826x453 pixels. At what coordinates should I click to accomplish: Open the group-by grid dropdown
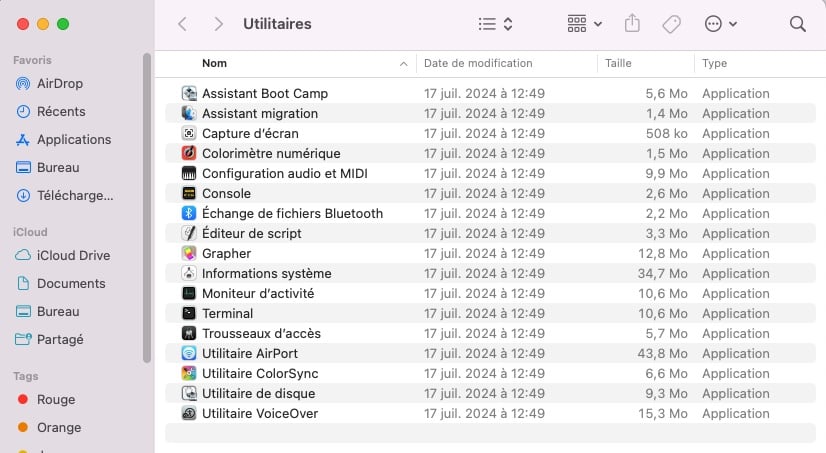point(585,24)
